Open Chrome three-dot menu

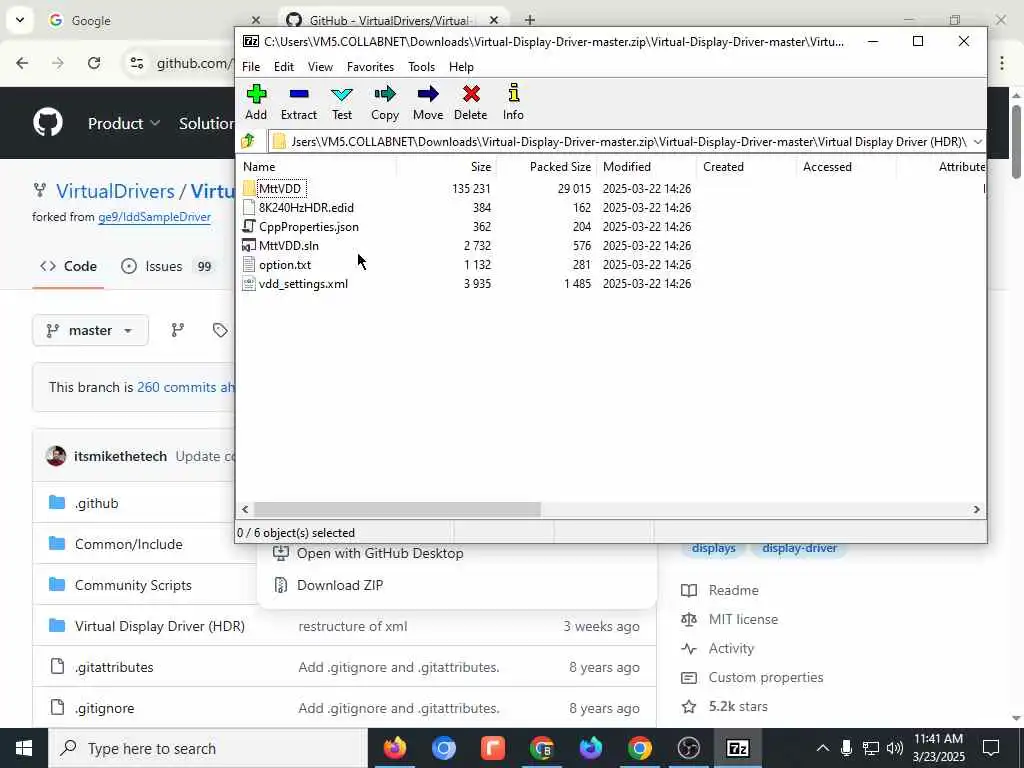coord(1002,63)
